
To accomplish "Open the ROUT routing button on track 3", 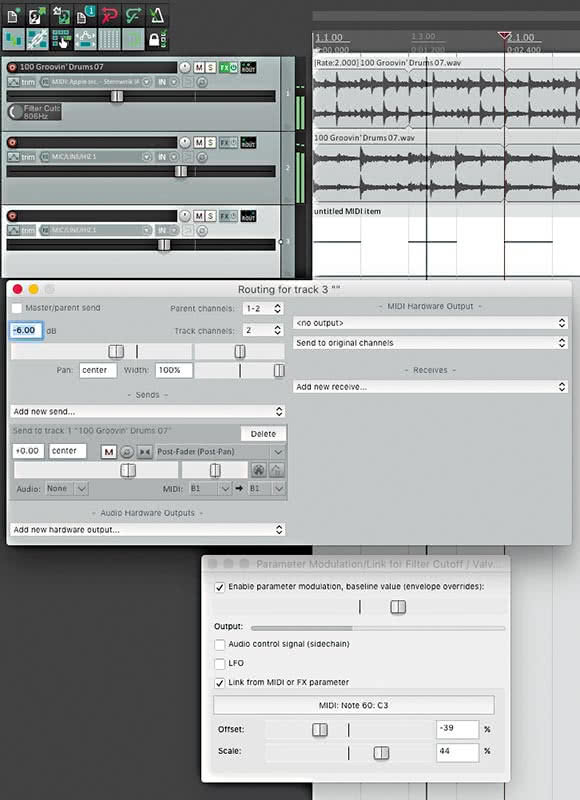I will point(248,216).
